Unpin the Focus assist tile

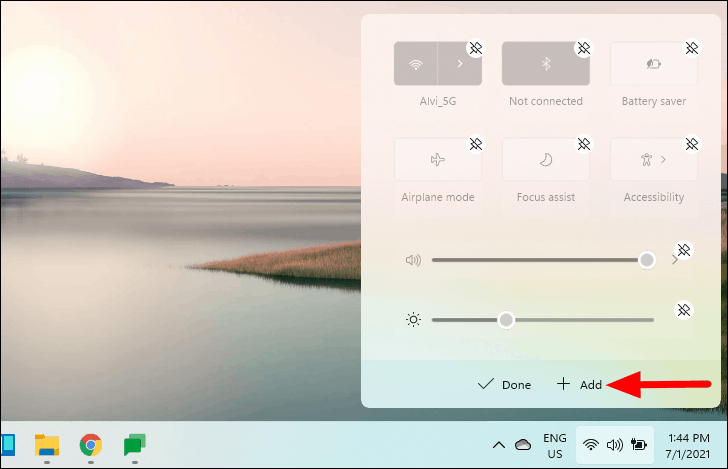(x=584, y=144)
